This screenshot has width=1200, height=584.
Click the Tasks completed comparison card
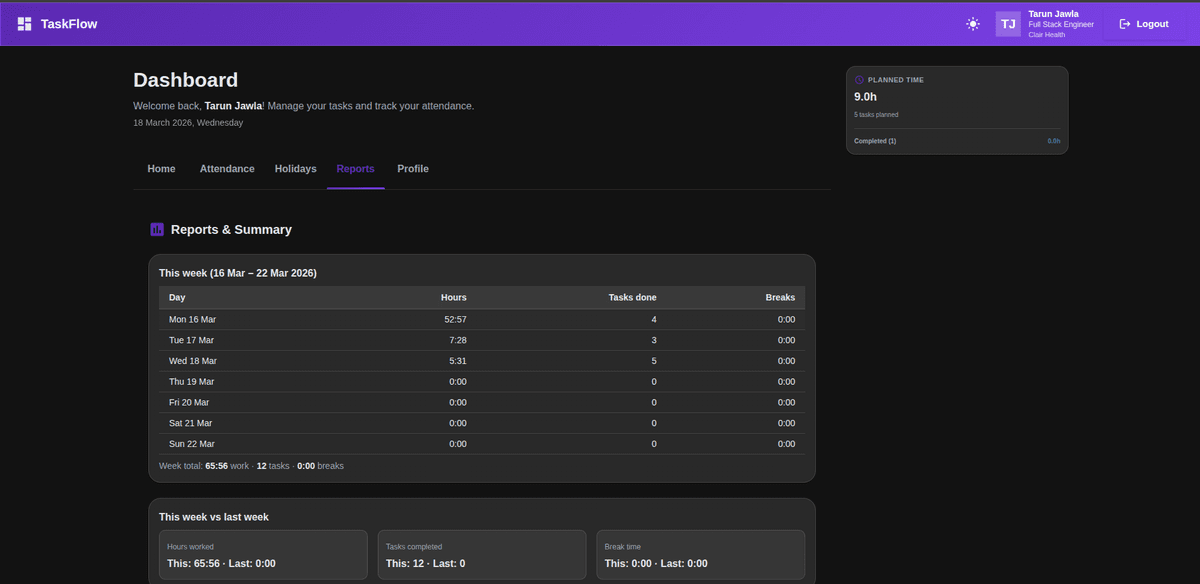click(482, 554)
